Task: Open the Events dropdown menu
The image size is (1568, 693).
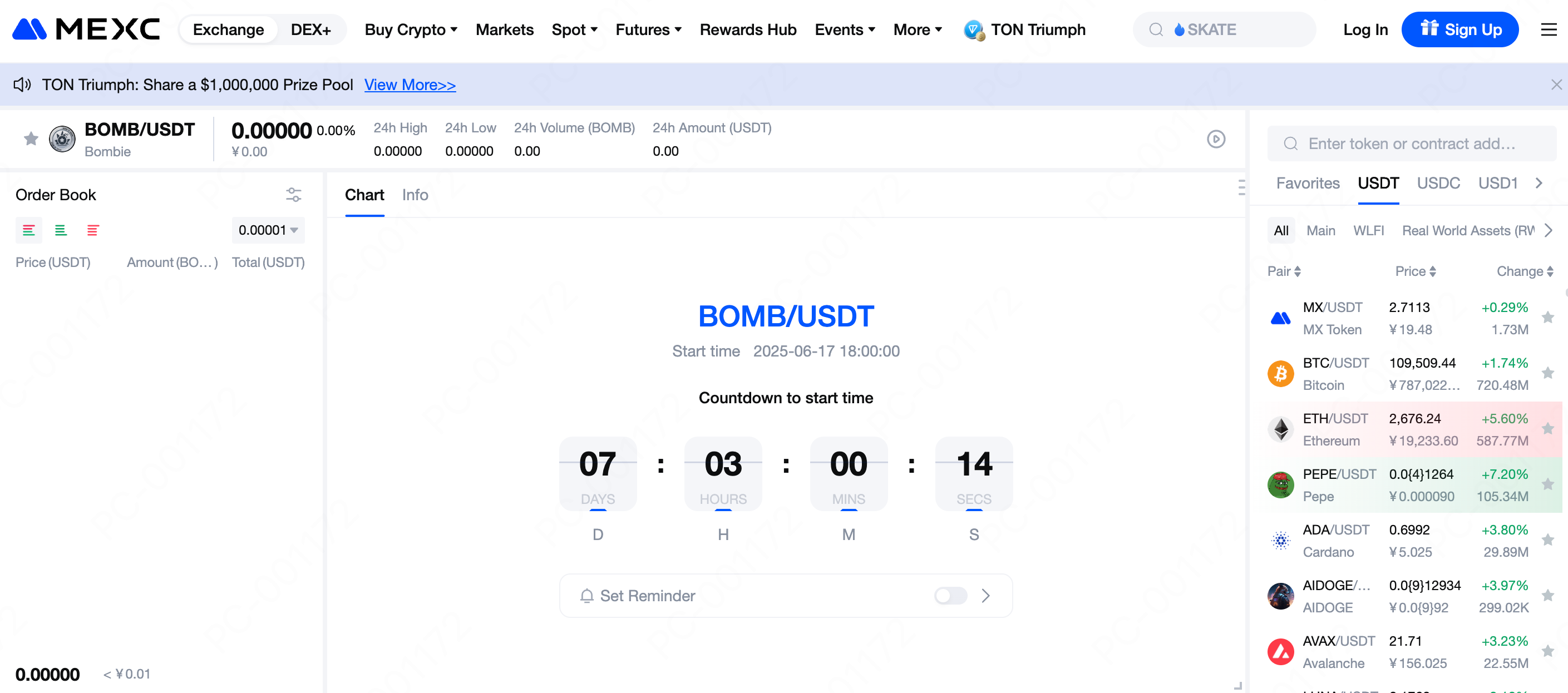Action: click(x=845, y=30)
